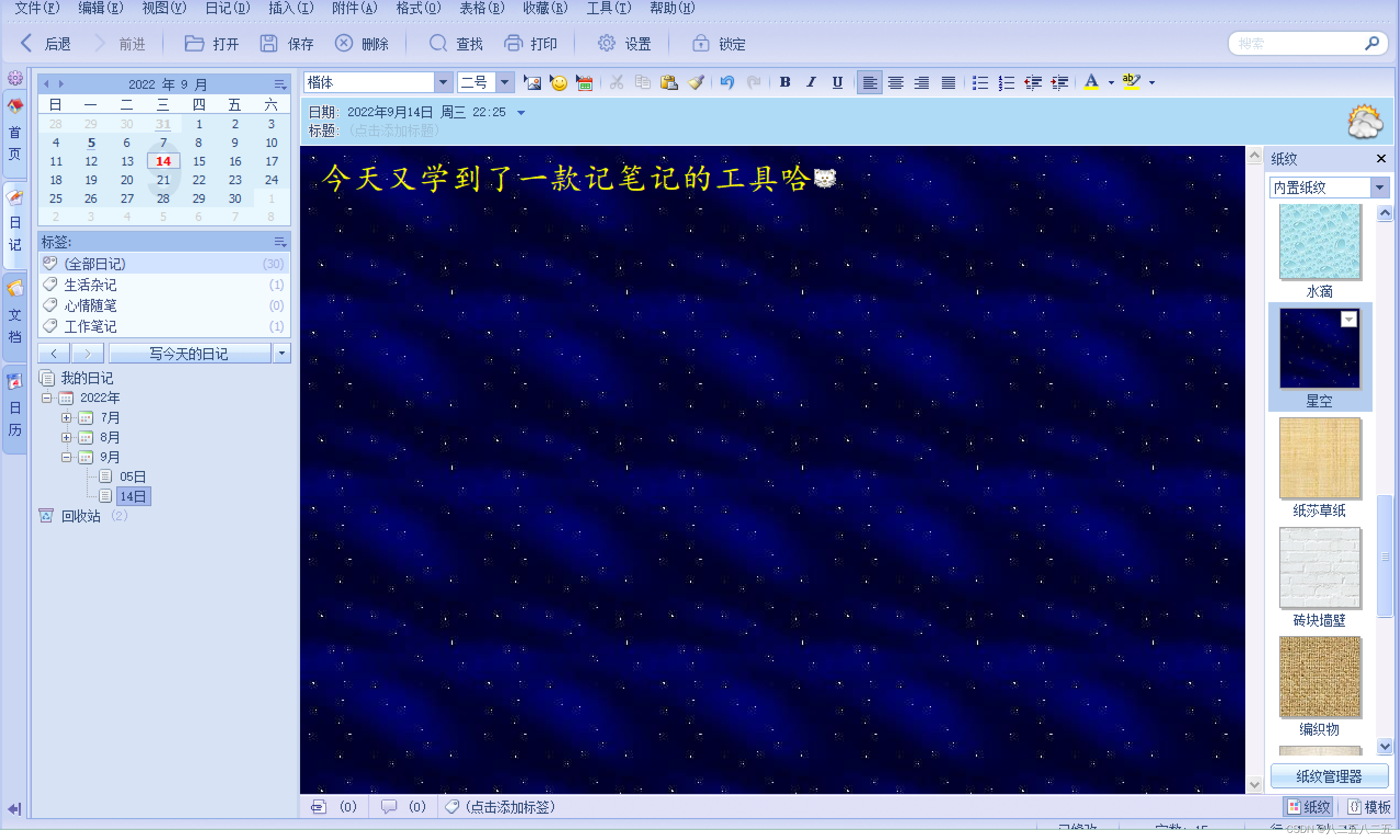
Task: Click the 纸纹管理器 button
Action: coord(1329,776)
